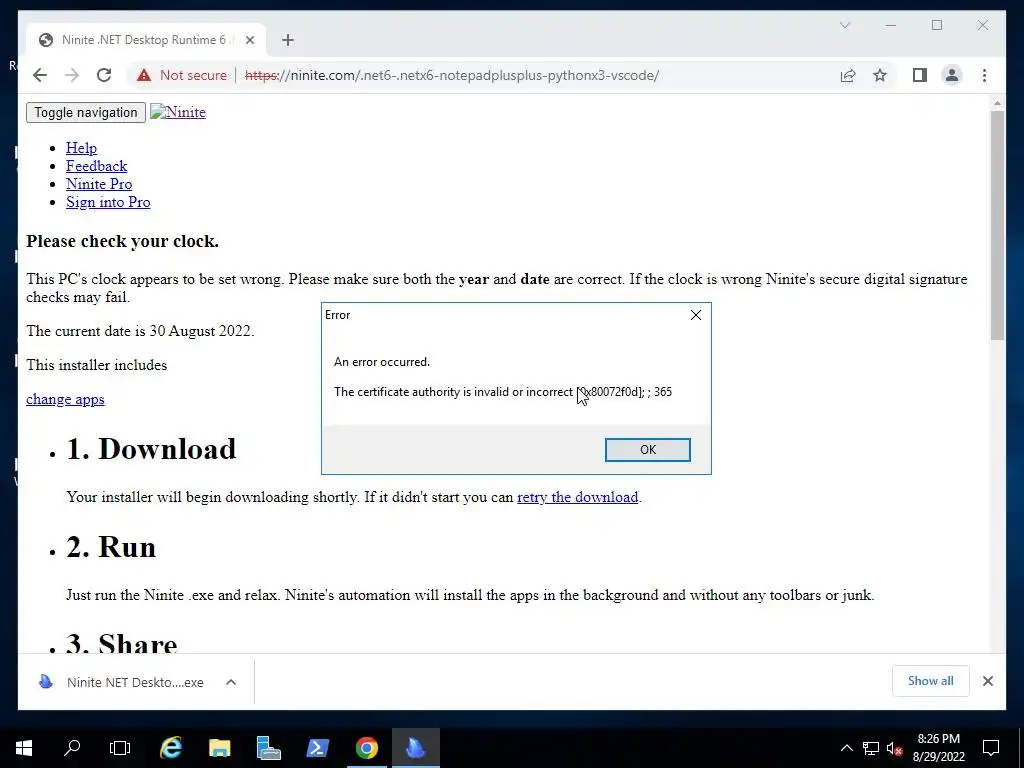Select the Ninite .NET Desktop Runtime tab
The width and height of the screenshot is (1024, 768).
(146, 40)
